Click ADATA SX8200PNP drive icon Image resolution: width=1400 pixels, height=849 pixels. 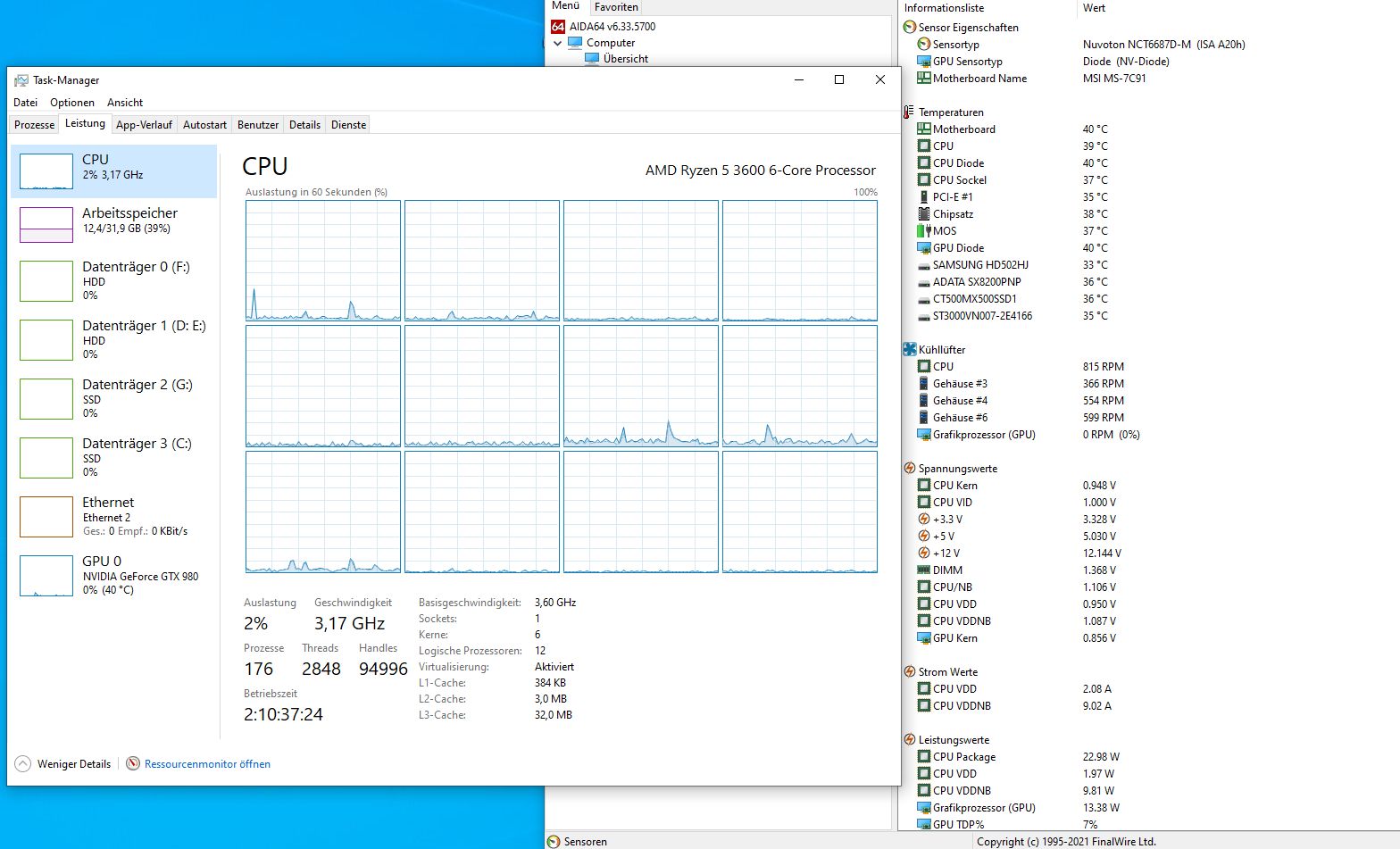pyautogui.click(x=924, y=282)
